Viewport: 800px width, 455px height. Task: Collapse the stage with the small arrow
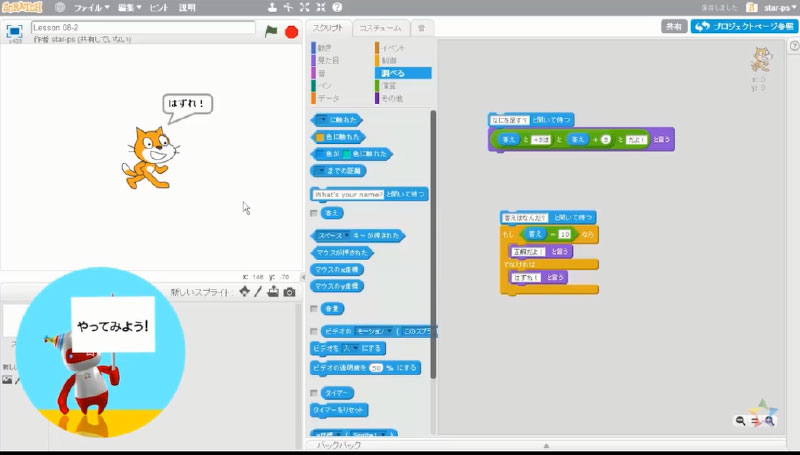pos(303,277)
